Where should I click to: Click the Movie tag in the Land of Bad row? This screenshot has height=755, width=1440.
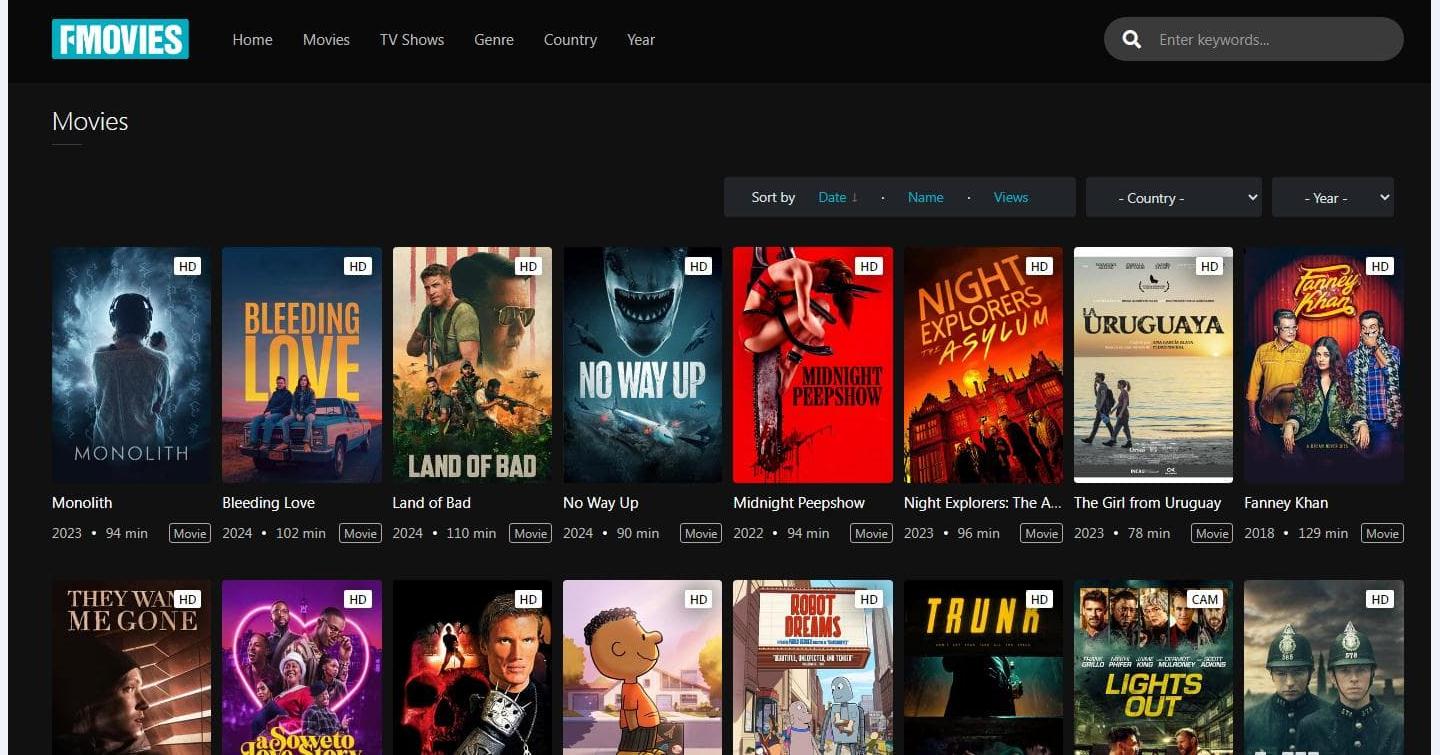coord(531,533)
